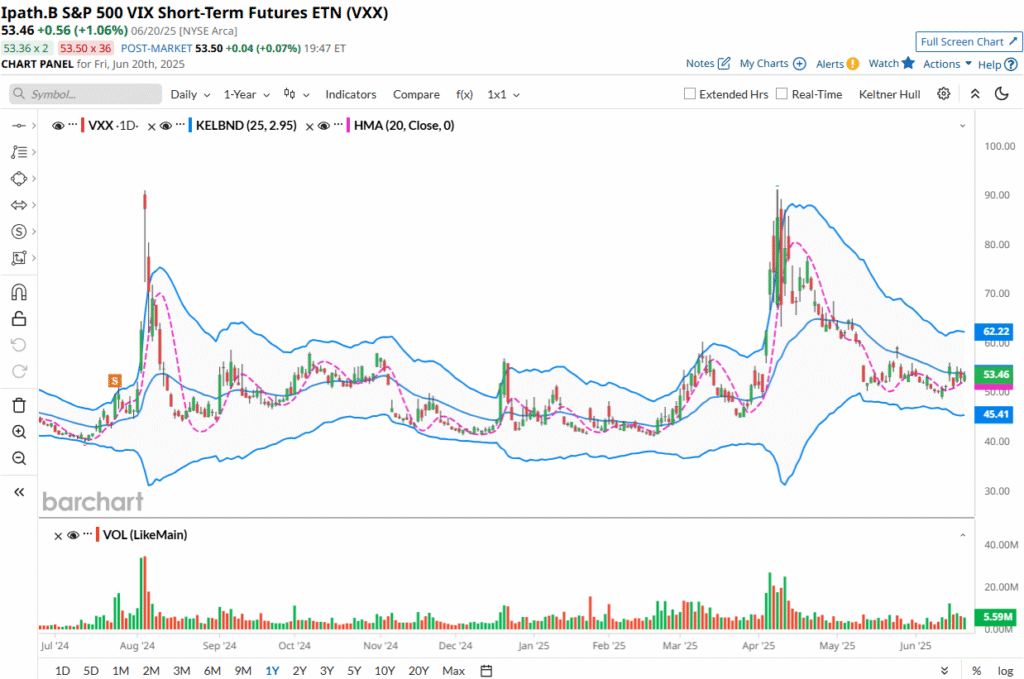Open chart settings gear icon
This screenshot has height=679, width=1024.
(x=943, y=94)
